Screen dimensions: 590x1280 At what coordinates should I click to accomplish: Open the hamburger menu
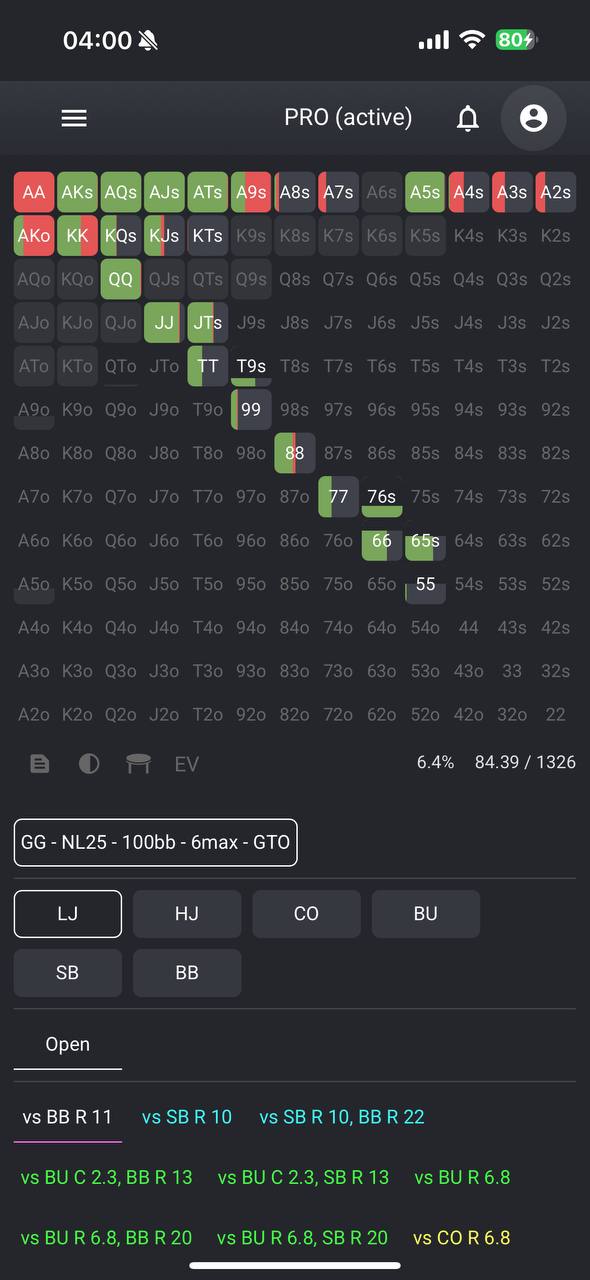74,118
